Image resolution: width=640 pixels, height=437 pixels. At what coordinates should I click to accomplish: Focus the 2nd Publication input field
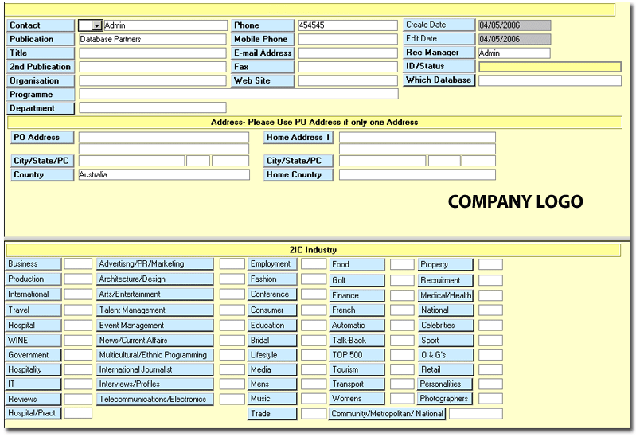pos(152,67)
